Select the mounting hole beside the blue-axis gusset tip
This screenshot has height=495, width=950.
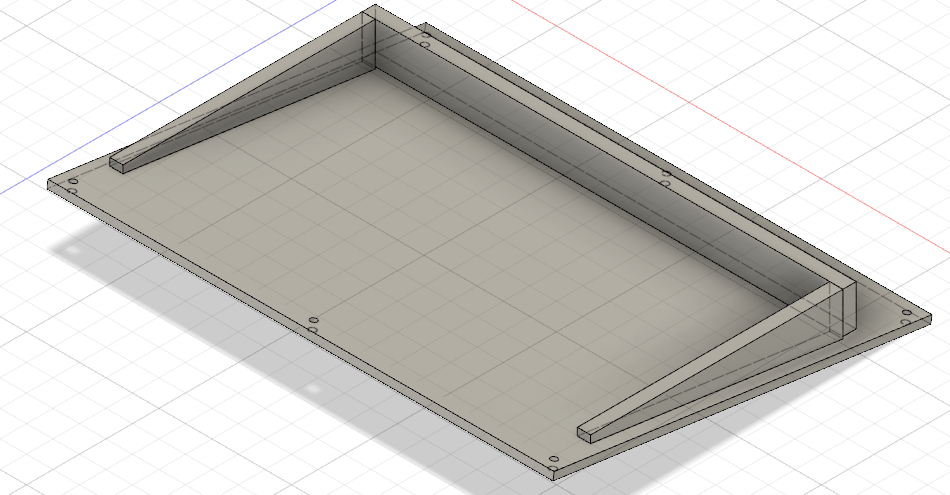73,181
